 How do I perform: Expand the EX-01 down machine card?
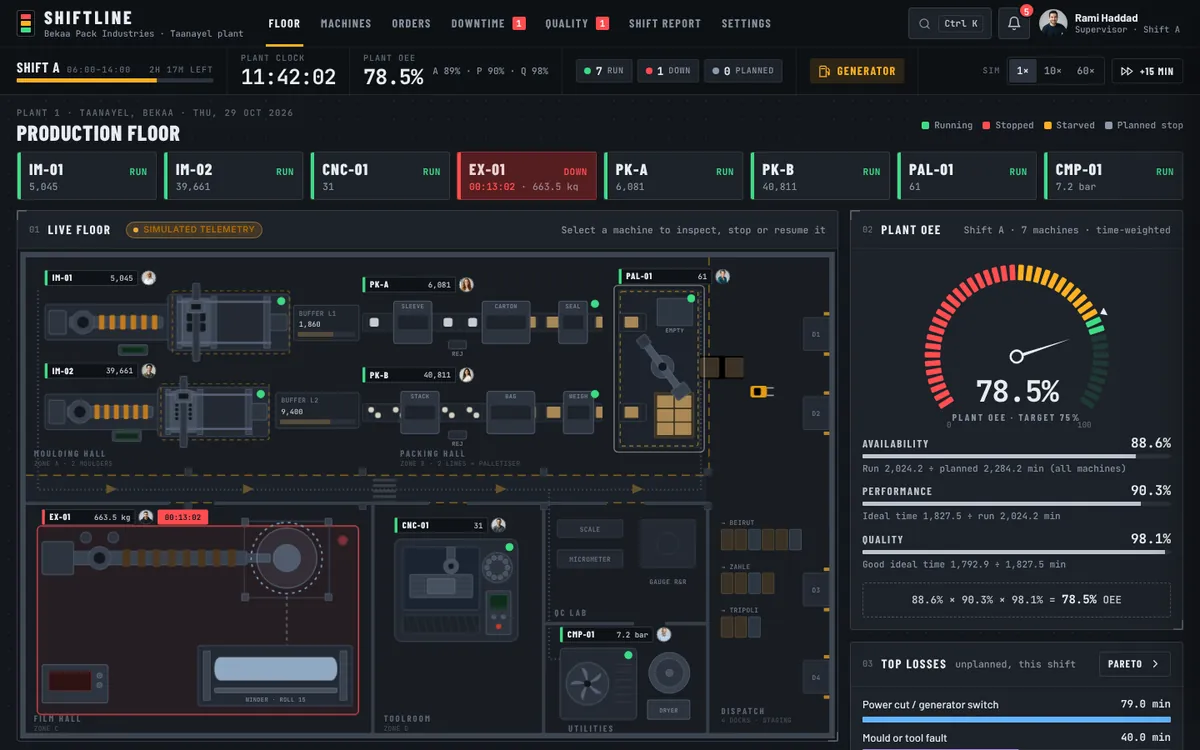click(527, 176)
